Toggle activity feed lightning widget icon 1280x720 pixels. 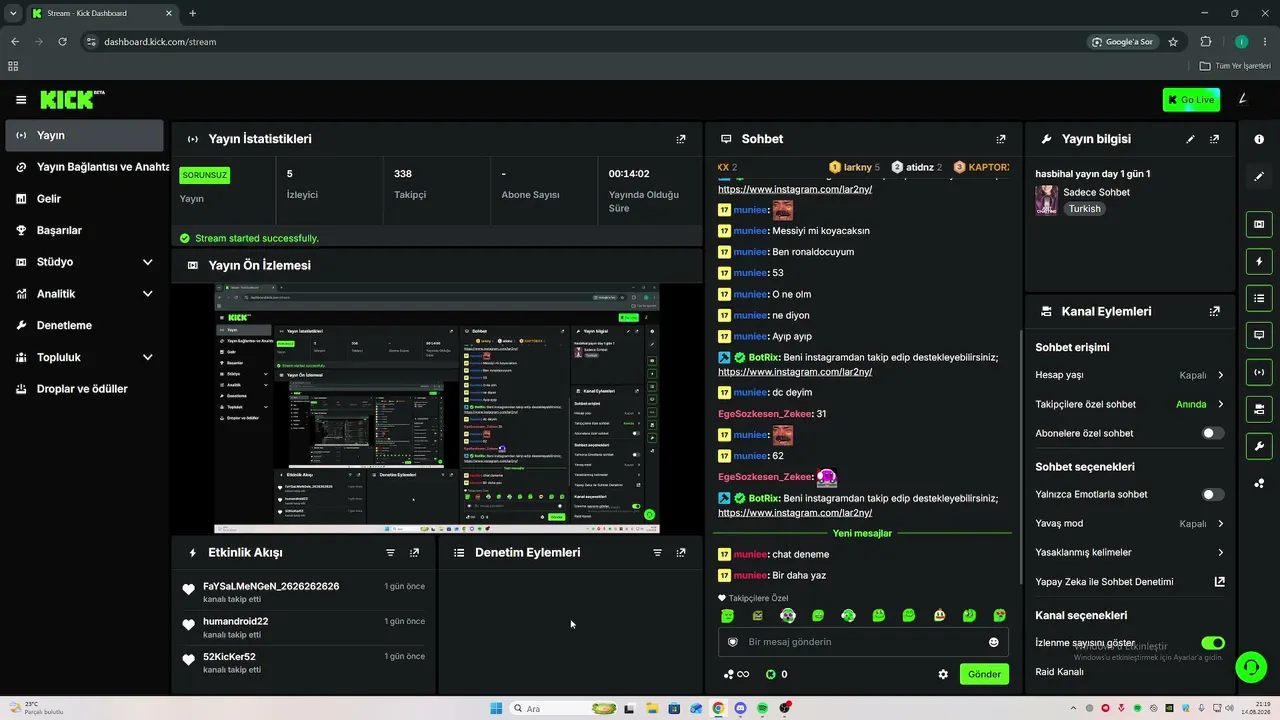[x=1259, y=261]
